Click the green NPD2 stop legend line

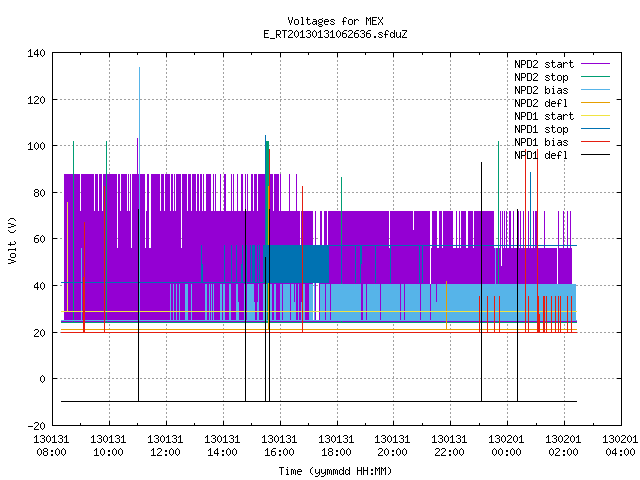596,76
